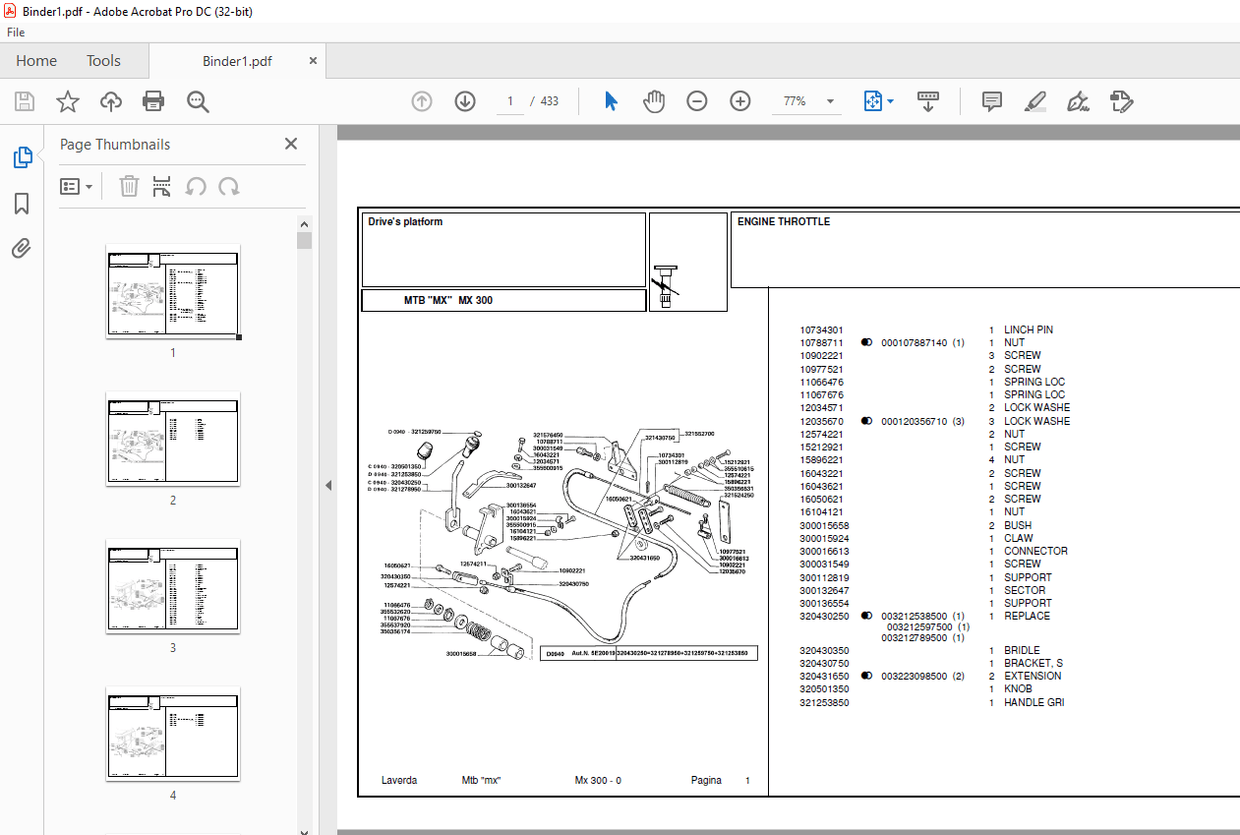
Task: Open the page display options dropdown
Action: tap(878, 101)
